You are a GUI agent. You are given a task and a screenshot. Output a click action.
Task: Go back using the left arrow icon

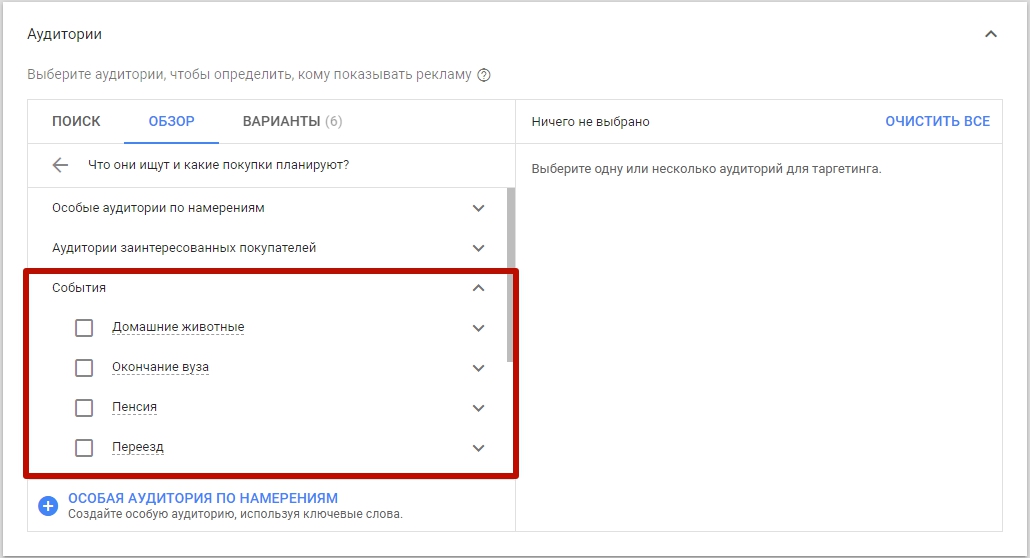(x=60, y=165)
